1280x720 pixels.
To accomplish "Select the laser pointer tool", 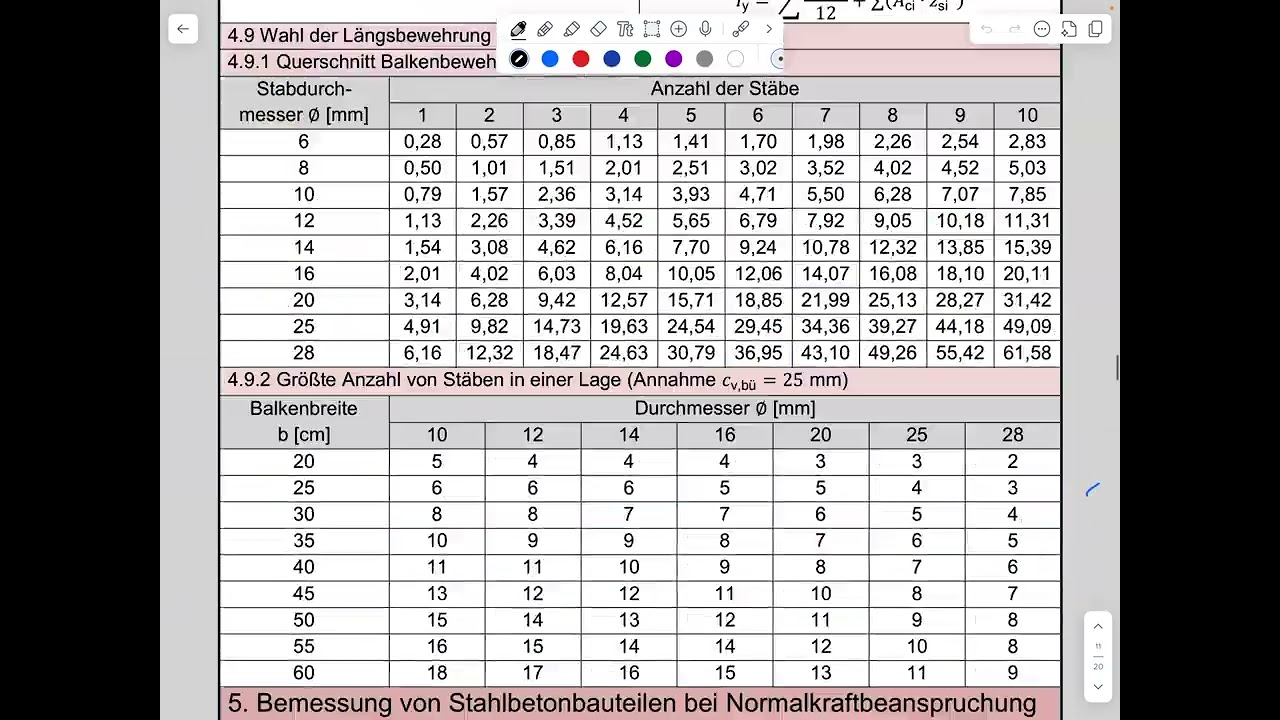I will coord(741,29).
